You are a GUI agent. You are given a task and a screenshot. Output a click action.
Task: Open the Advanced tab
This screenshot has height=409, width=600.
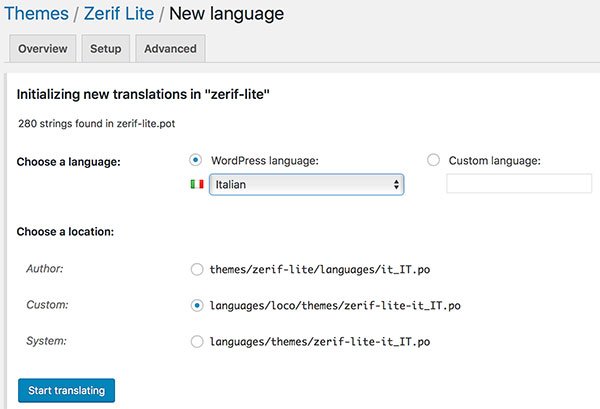[x=170, y=49]
